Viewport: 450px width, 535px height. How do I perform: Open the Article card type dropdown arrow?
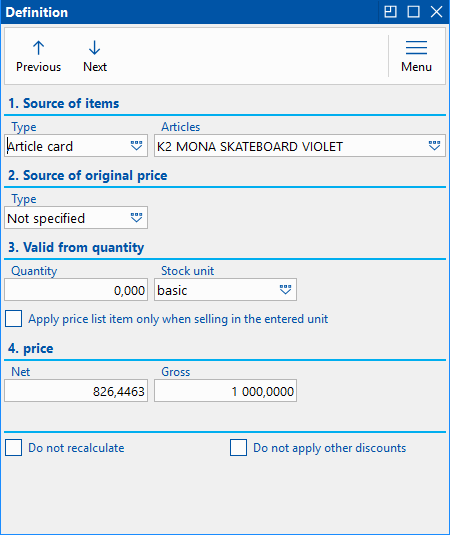coord(136,146)
